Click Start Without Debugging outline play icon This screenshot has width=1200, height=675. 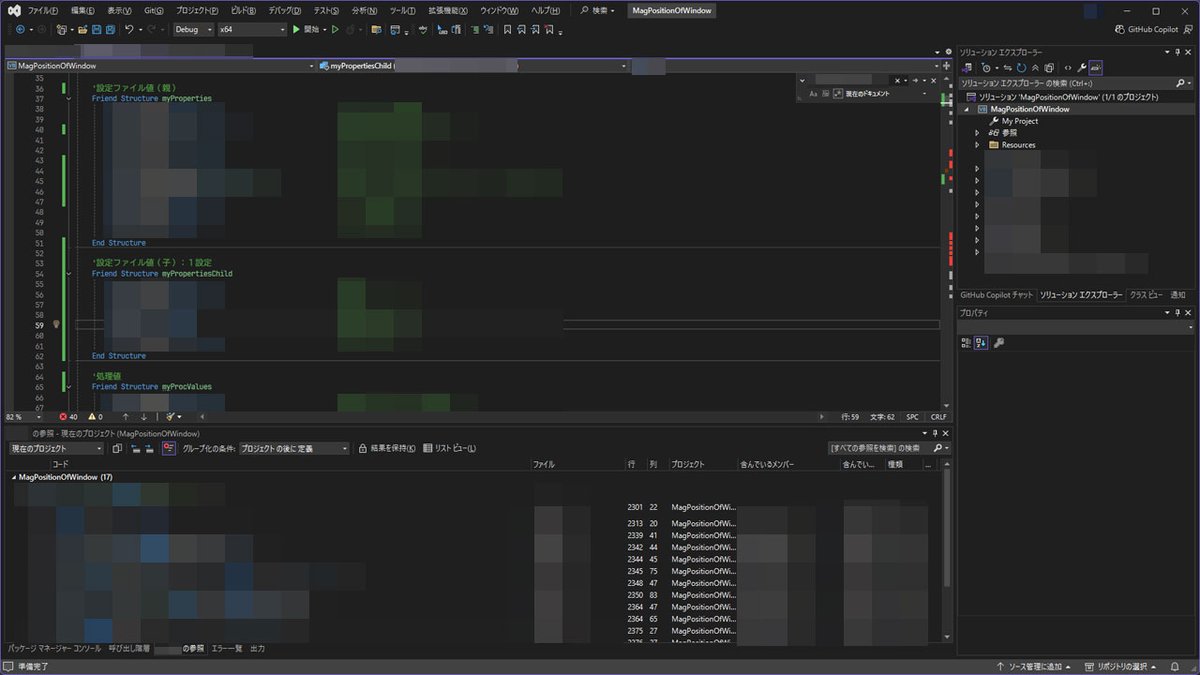pos(335,30)
